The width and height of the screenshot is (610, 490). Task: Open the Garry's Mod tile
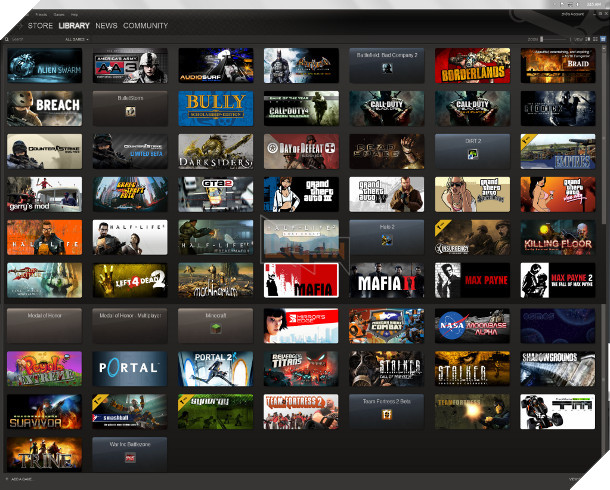(x=44, y=194)
